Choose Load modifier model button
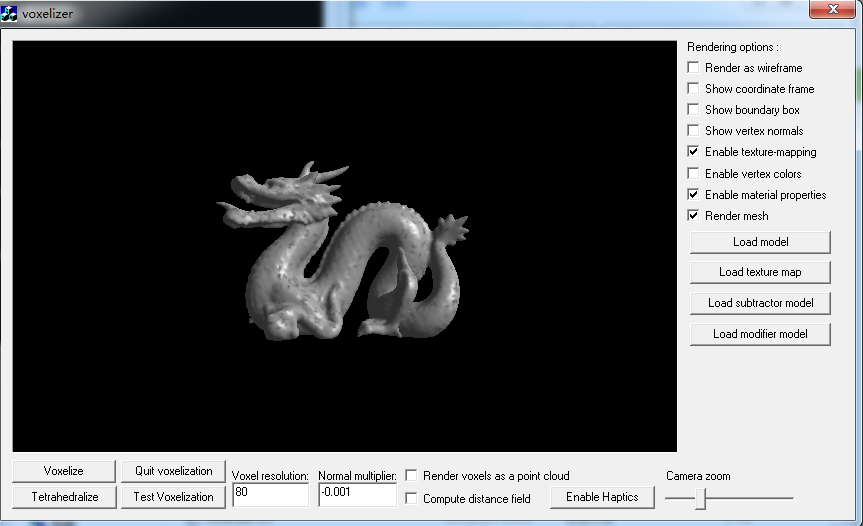This screenshot has height=526, width=863. [760, 334]
